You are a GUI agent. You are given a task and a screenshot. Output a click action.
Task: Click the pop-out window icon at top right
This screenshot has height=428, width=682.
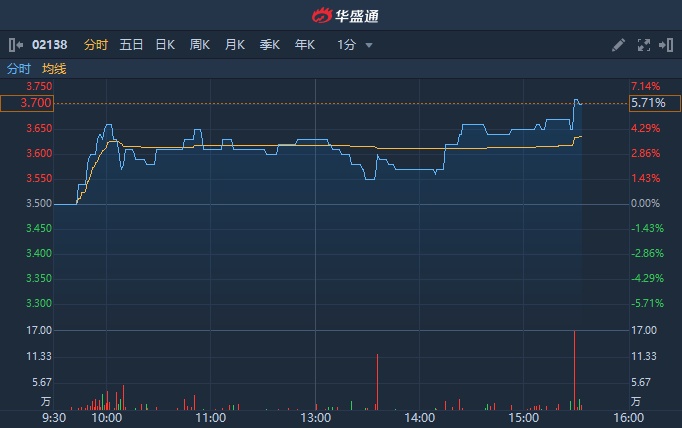click(665, 45)
